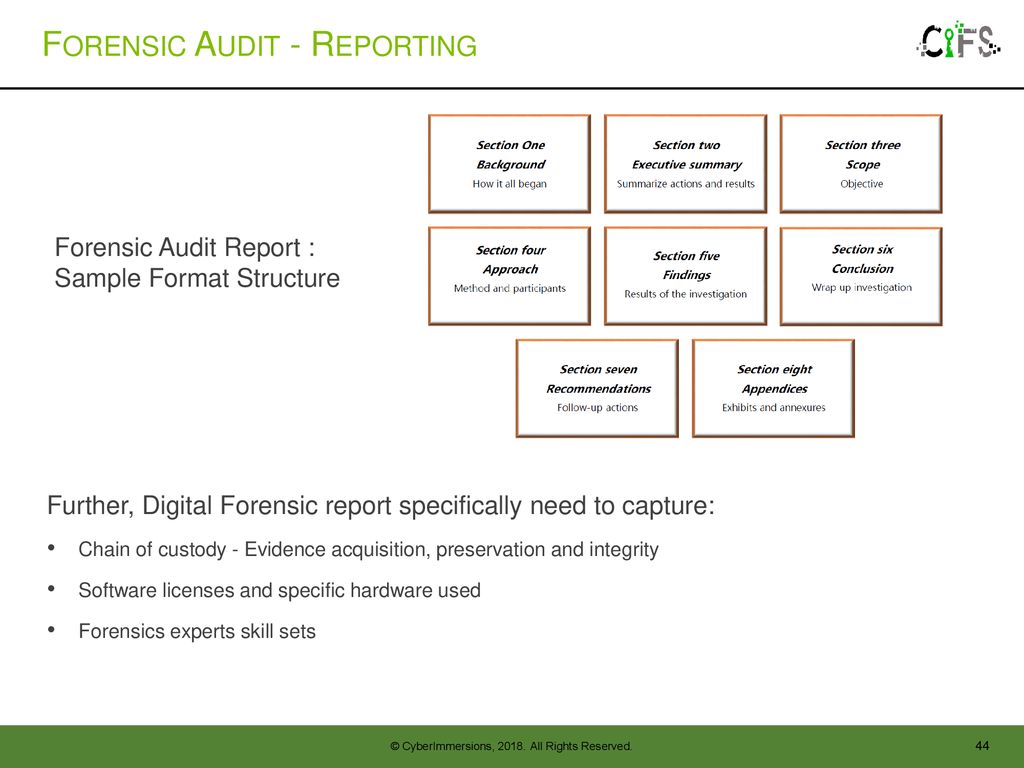1024x768 pixels.
Task: Select the text 'Follow-up actions'
Action: tap(598, 408)
